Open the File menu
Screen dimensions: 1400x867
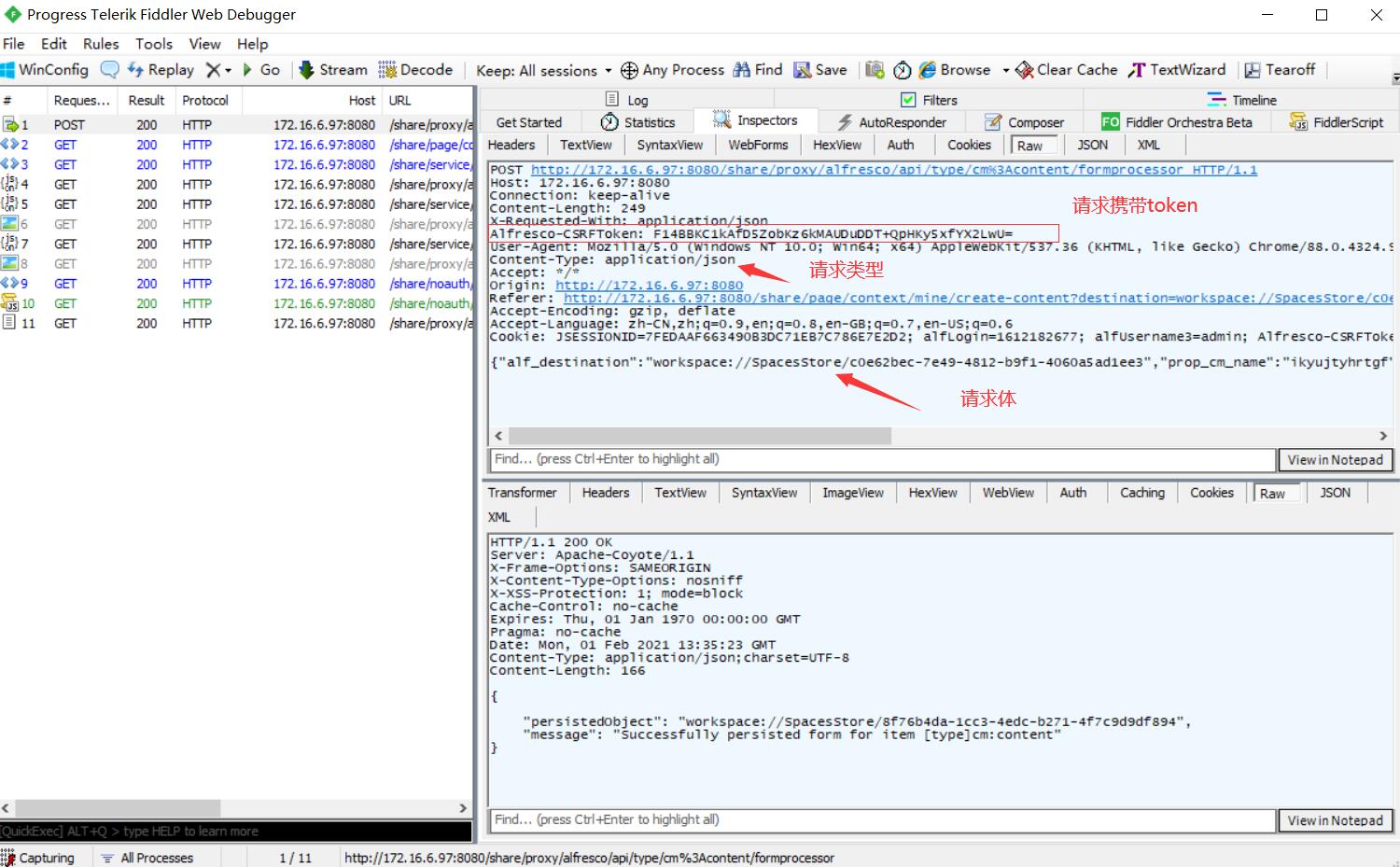(x=14, y=44)
